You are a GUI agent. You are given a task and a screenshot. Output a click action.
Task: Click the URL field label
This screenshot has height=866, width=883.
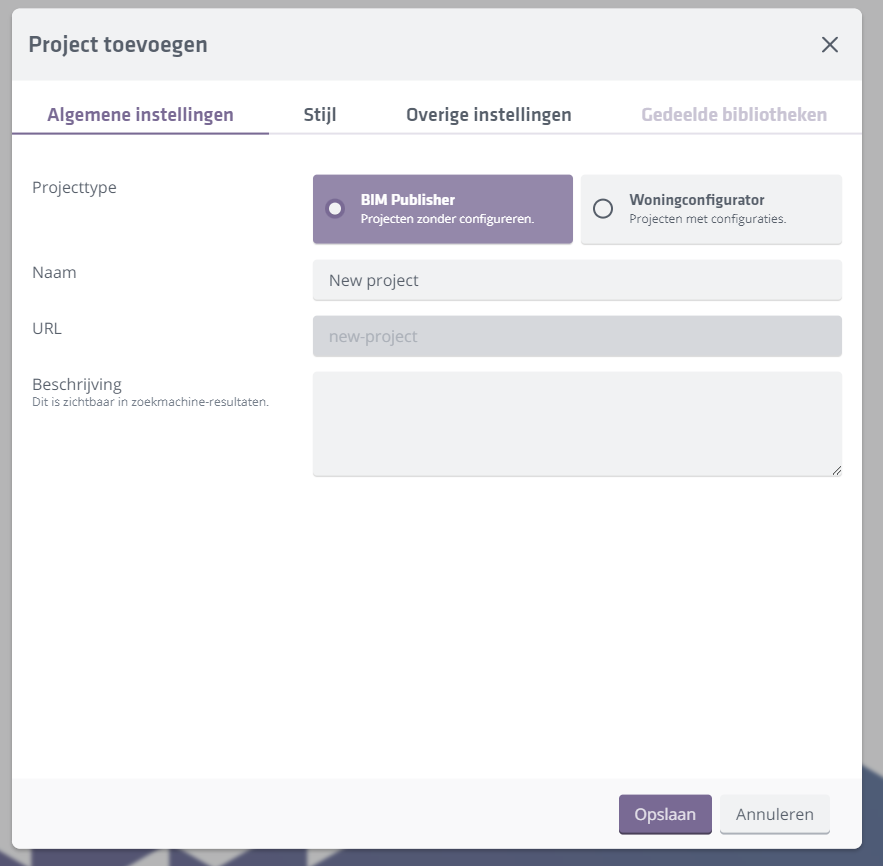coord(47,328)
